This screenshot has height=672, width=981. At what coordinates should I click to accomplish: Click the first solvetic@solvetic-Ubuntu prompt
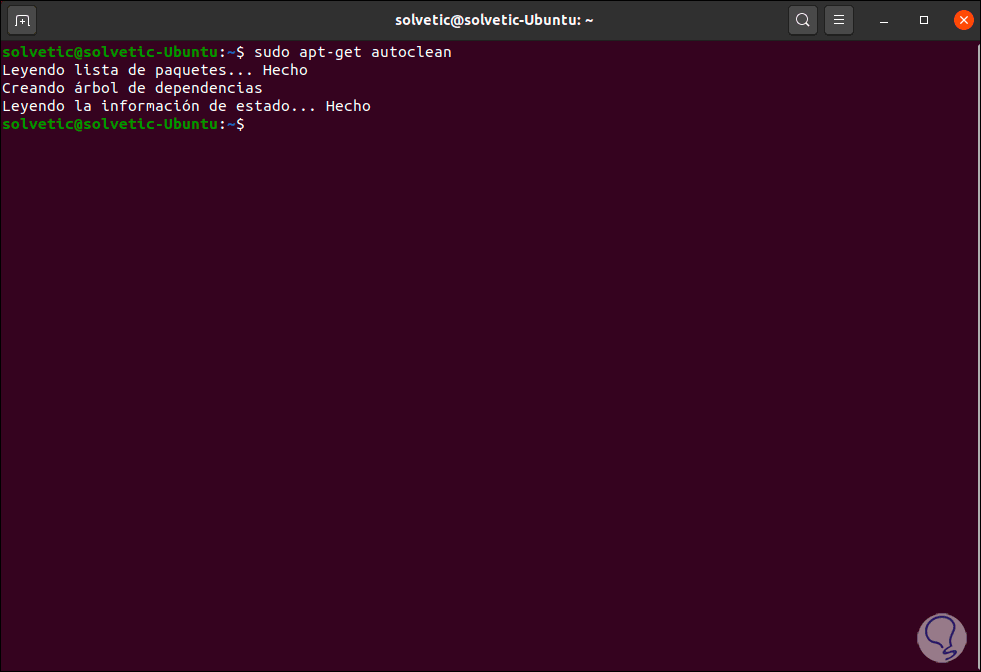[x=123, y=52]
